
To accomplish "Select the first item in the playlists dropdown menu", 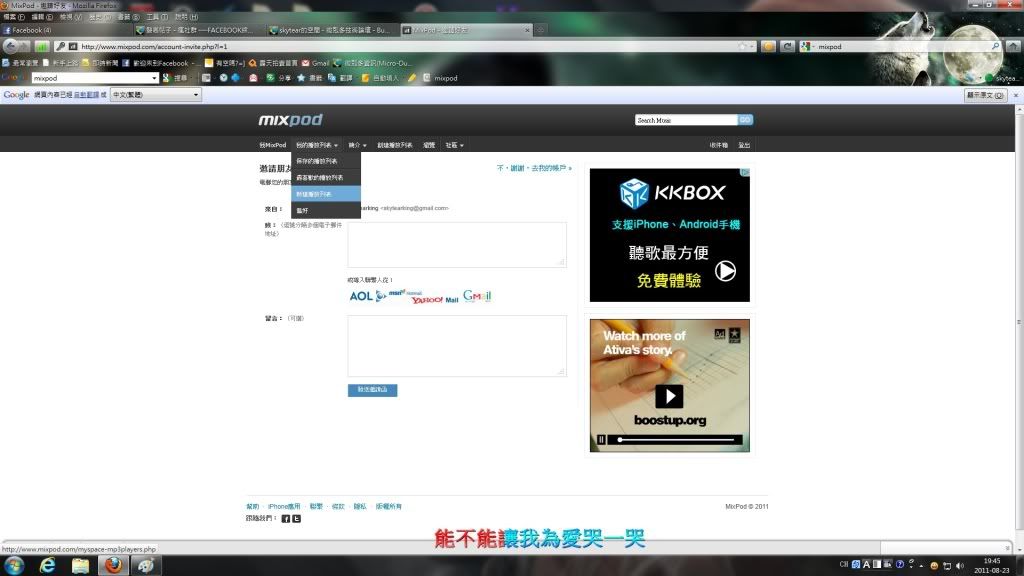I will pyautogui.click(x=326, y=161).
